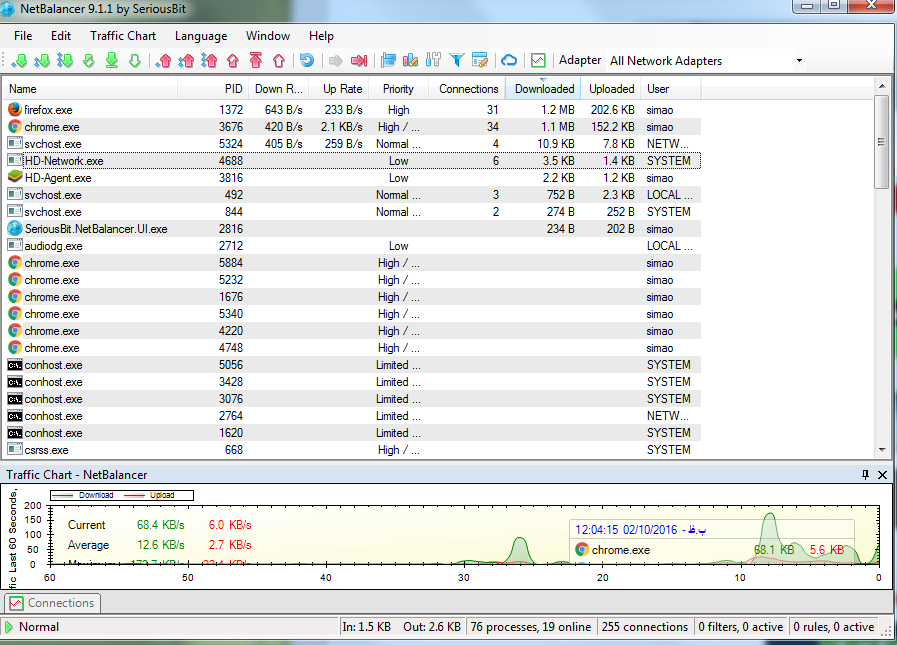This screenshot has height=645, width=897.
Task: Select the HD-Network.exe row
Action: 352,161
